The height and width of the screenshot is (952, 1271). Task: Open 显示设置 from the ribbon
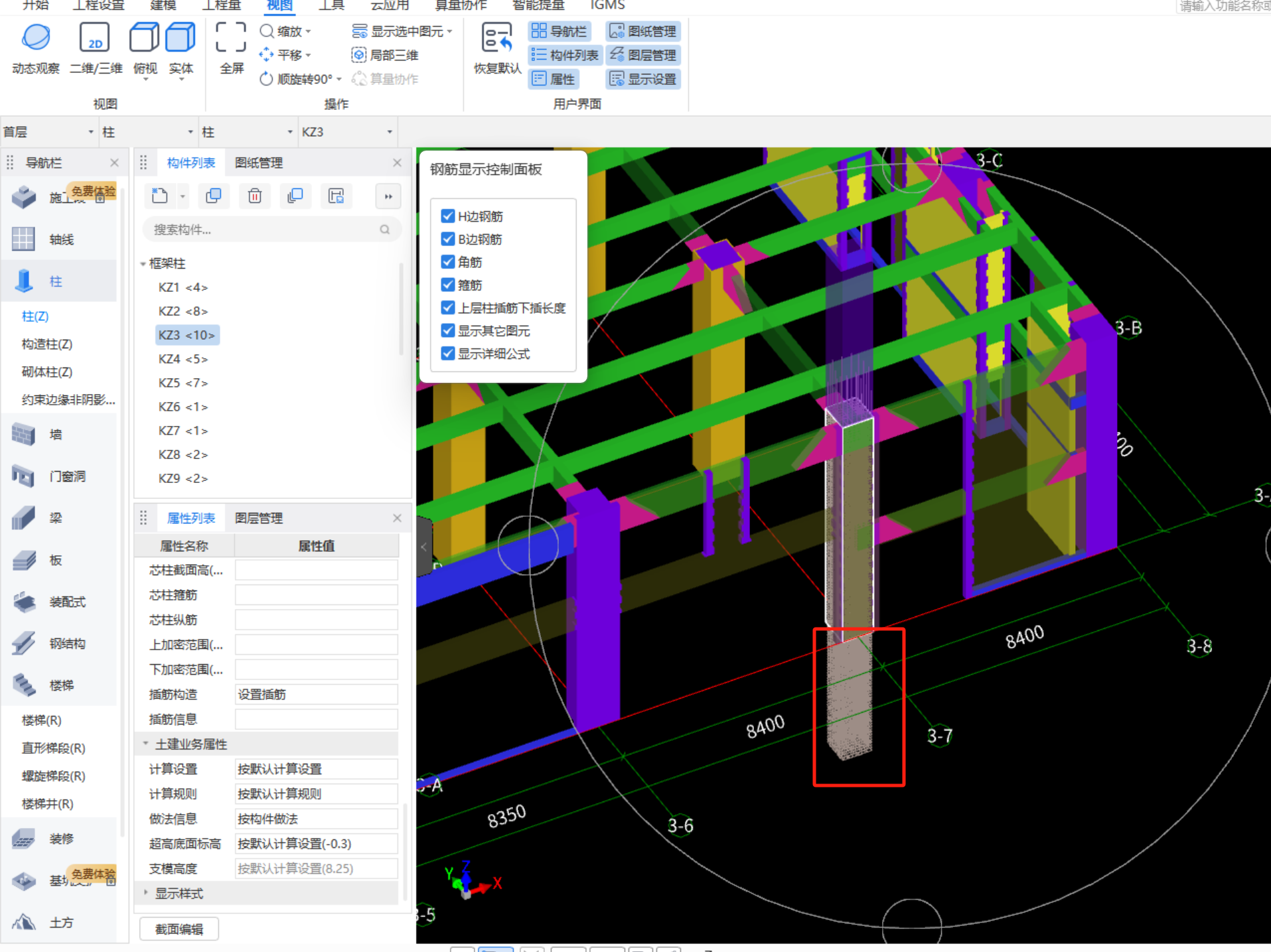click(643, 79)
